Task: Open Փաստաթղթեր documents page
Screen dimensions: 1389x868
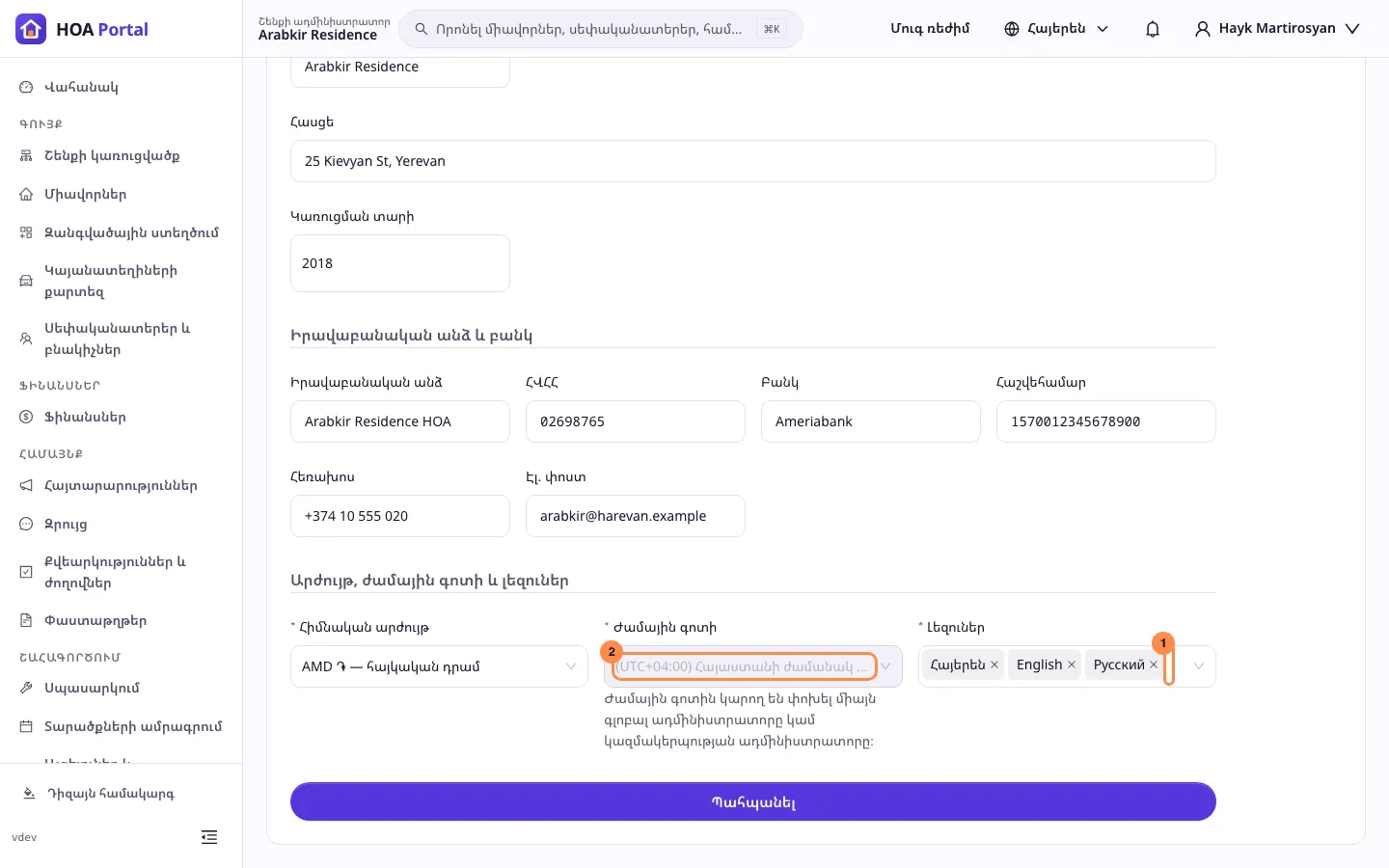Action: pos(121,620)
